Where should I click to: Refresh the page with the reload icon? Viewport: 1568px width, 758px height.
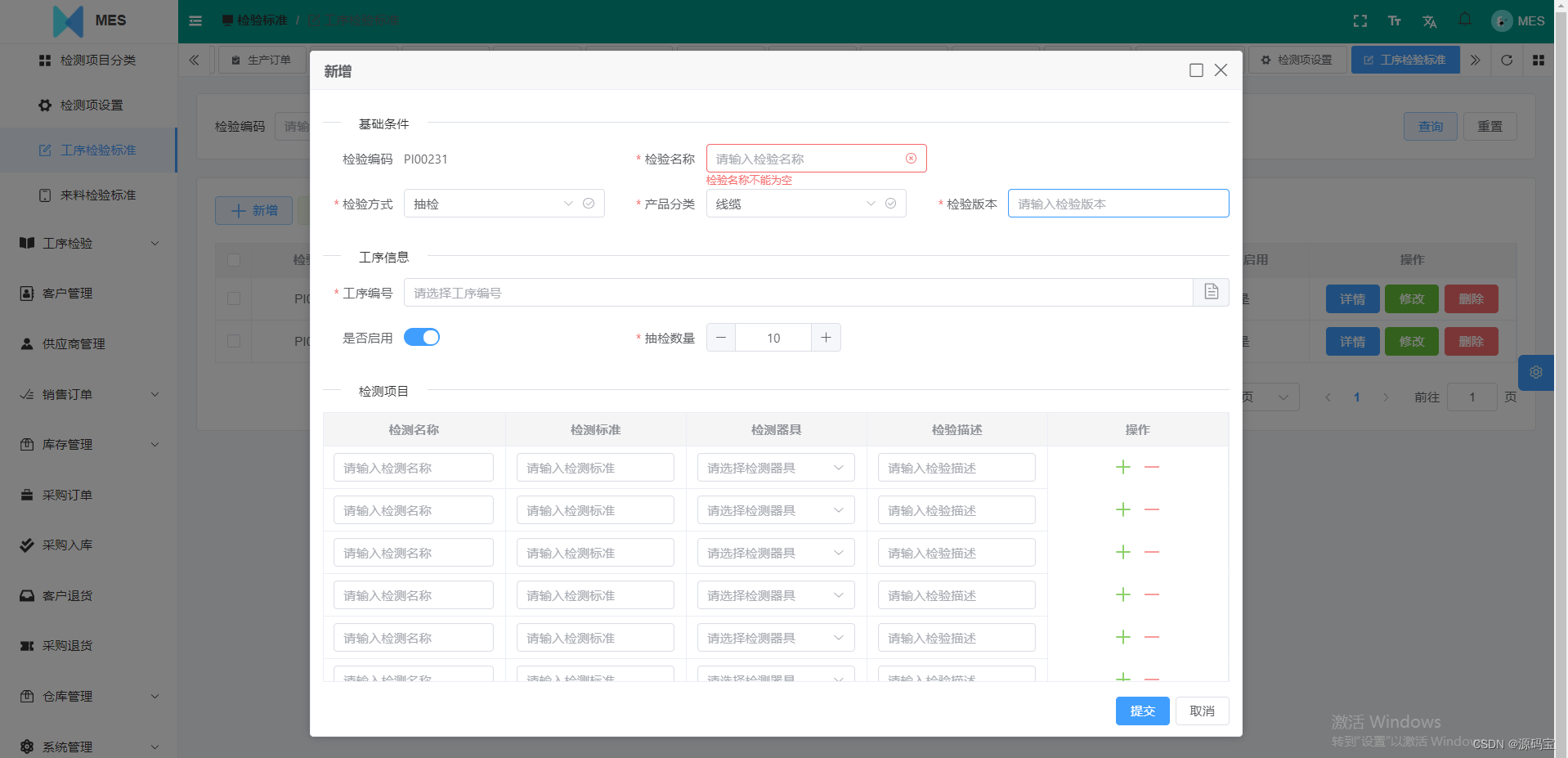coord(1507,59)
